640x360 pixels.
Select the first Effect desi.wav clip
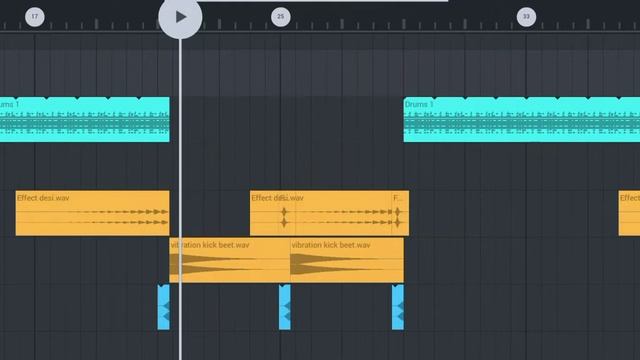point(92,213)
